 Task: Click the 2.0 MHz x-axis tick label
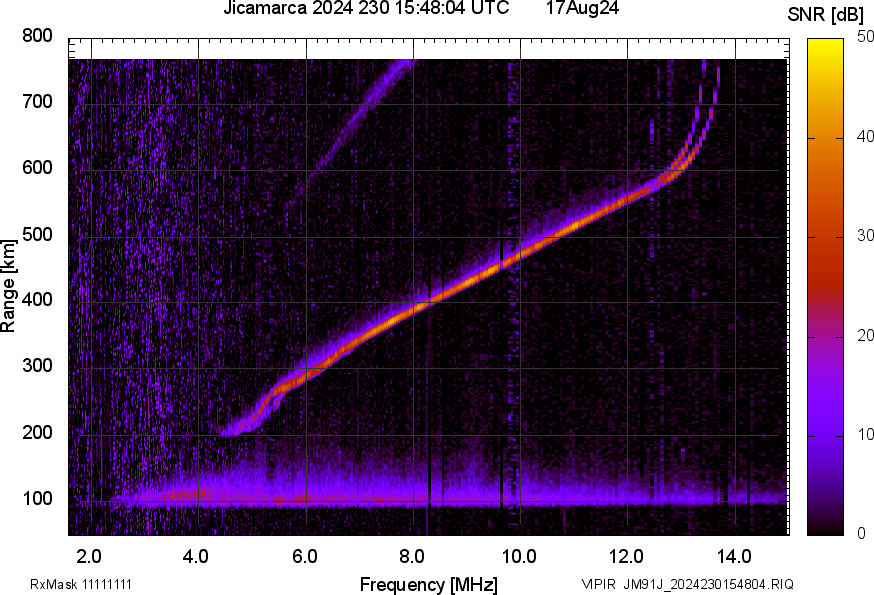tap(90, 555)
